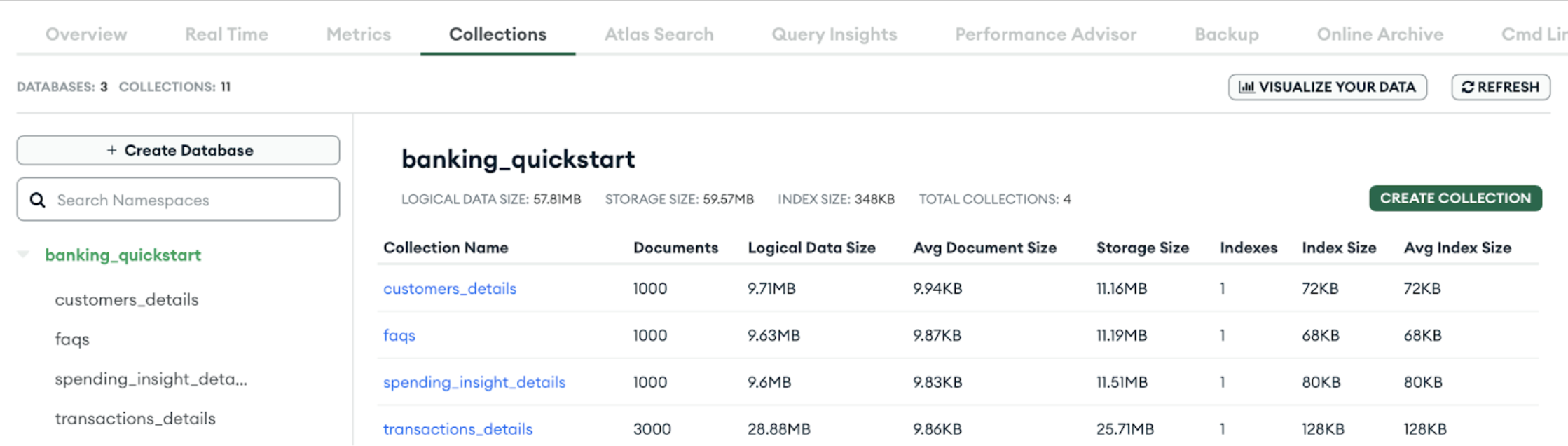Open the faqs collection link
The image size is (1568, 446).
click(x=399, y=335)
